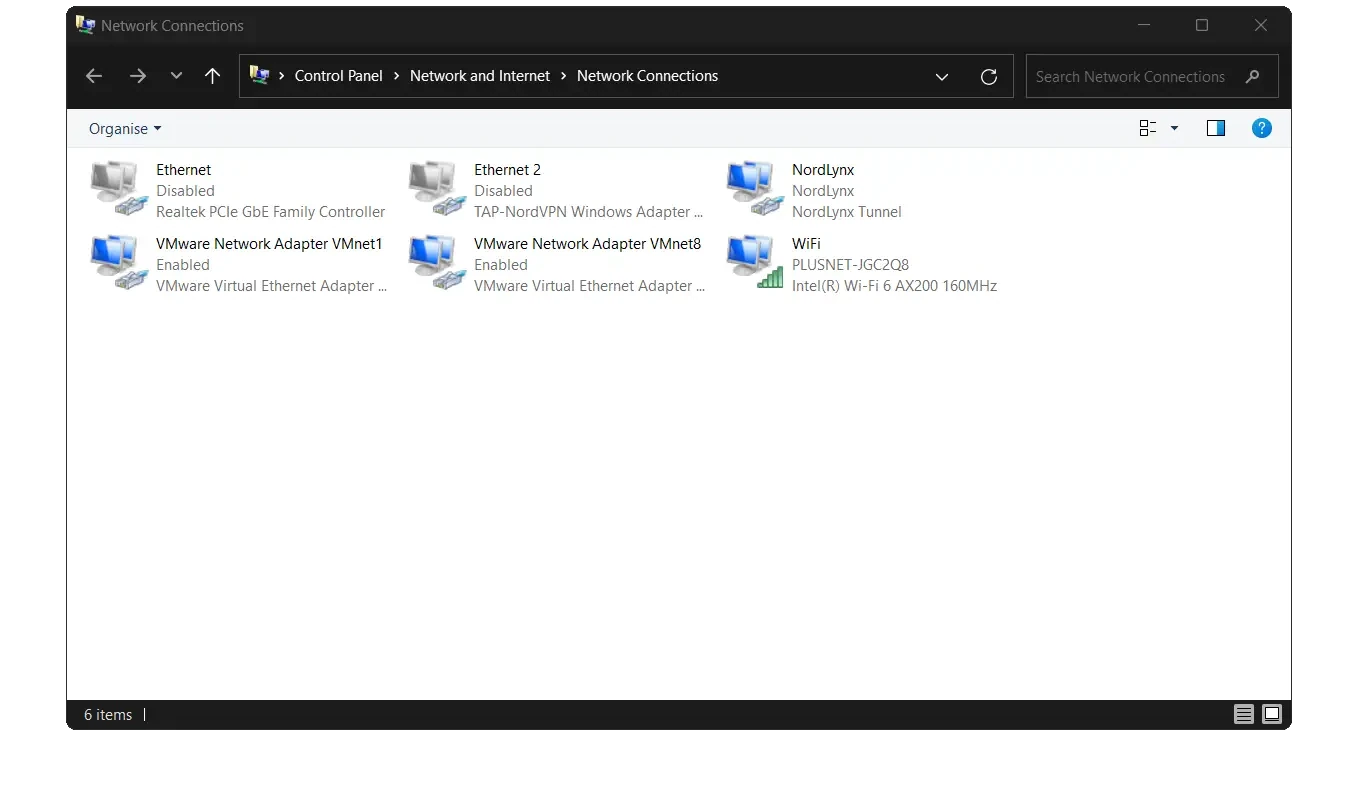The image size is (1348, 802).
Task: Go up one level arrow
Action: coord(212,76)
